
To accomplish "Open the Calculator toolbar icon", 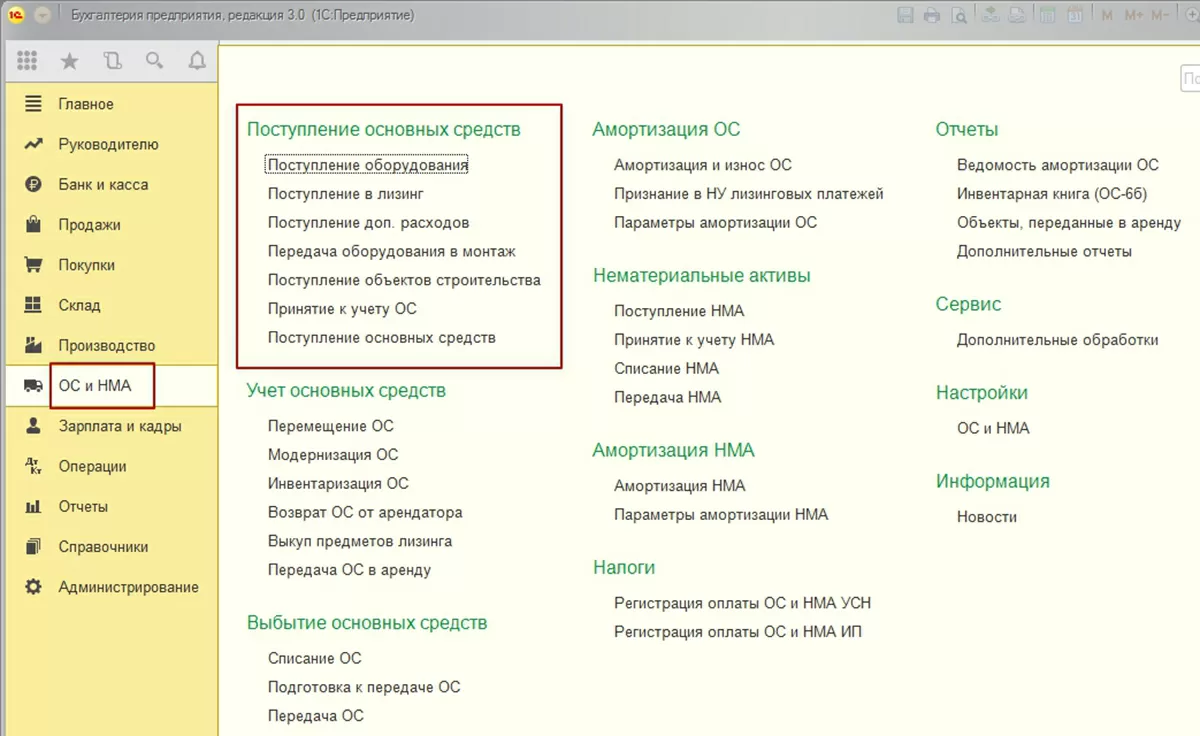I will pos(1048,15).
